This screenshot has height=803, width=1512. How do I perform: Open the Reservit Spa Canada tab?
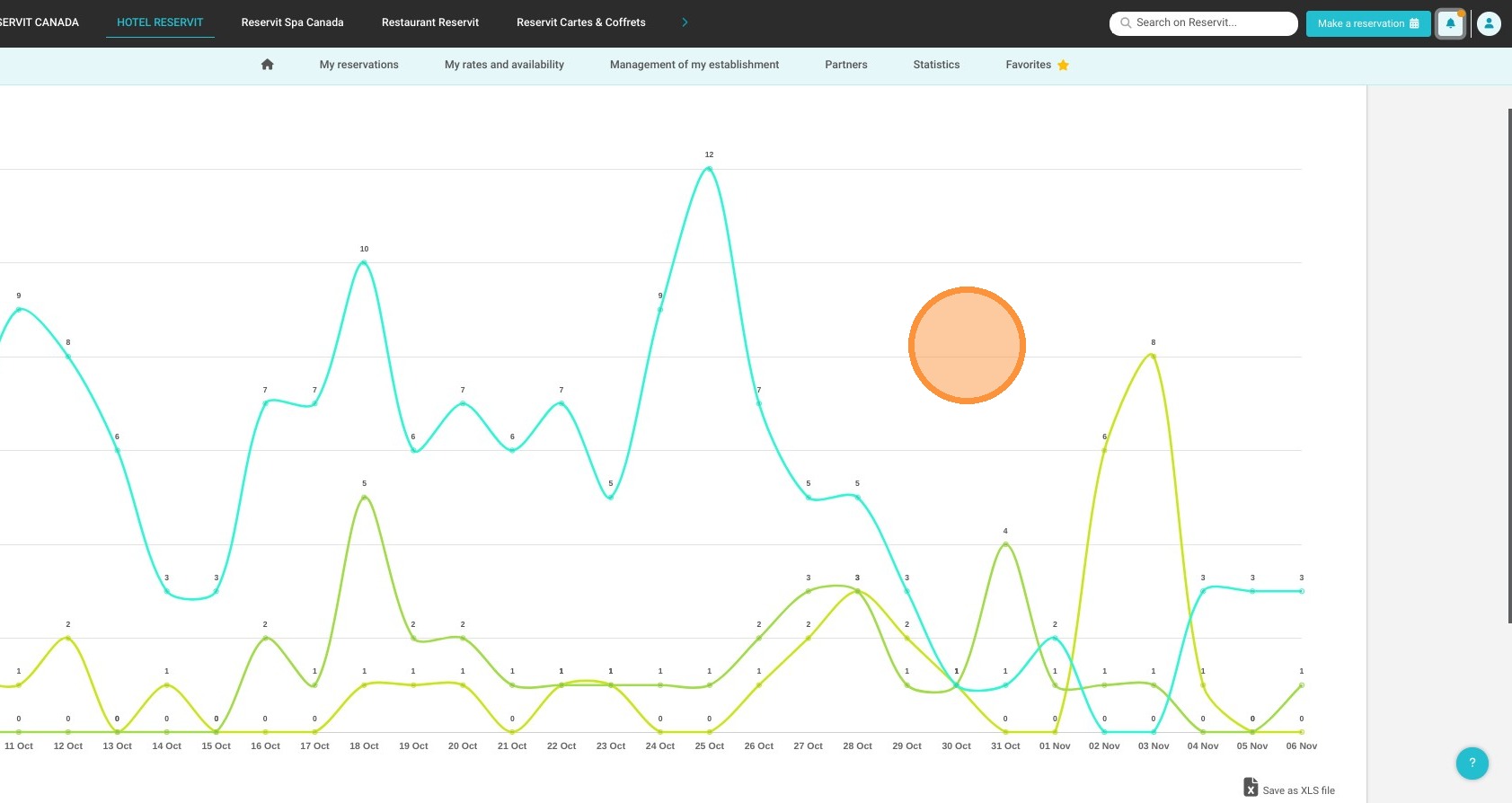pyautogui.click(x=292, y=22)
